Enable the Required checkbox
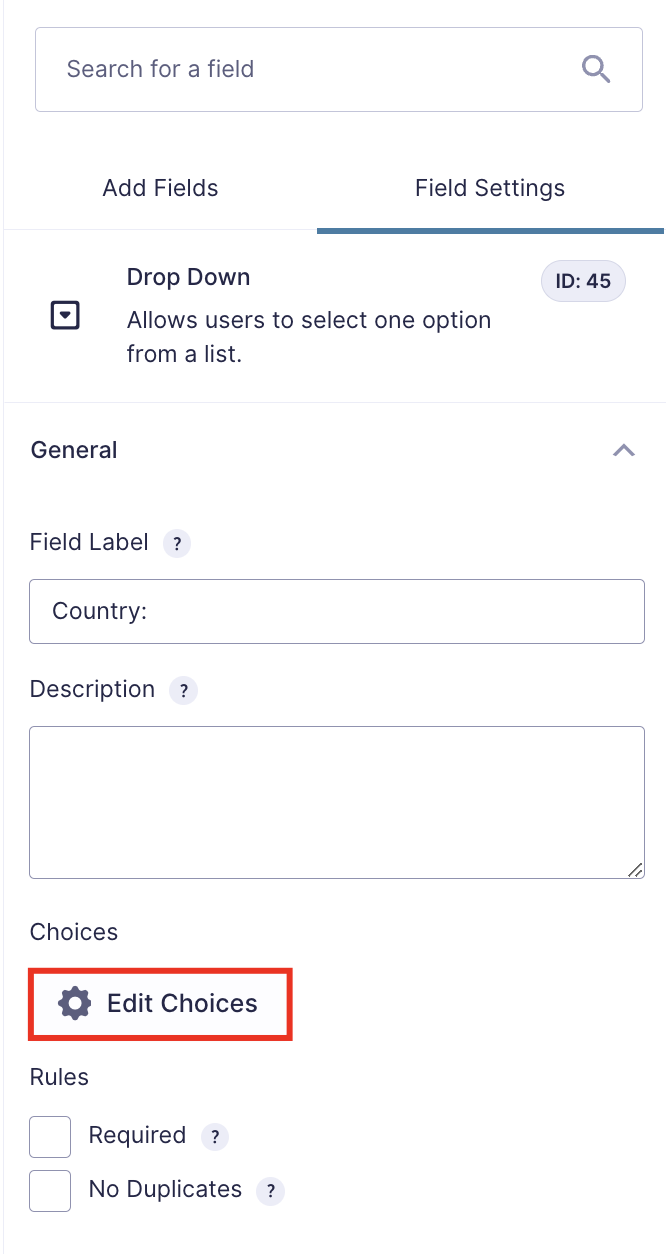Image resolution: width=666 pixels, height=1254 pixels. [x=50, y=1137]
